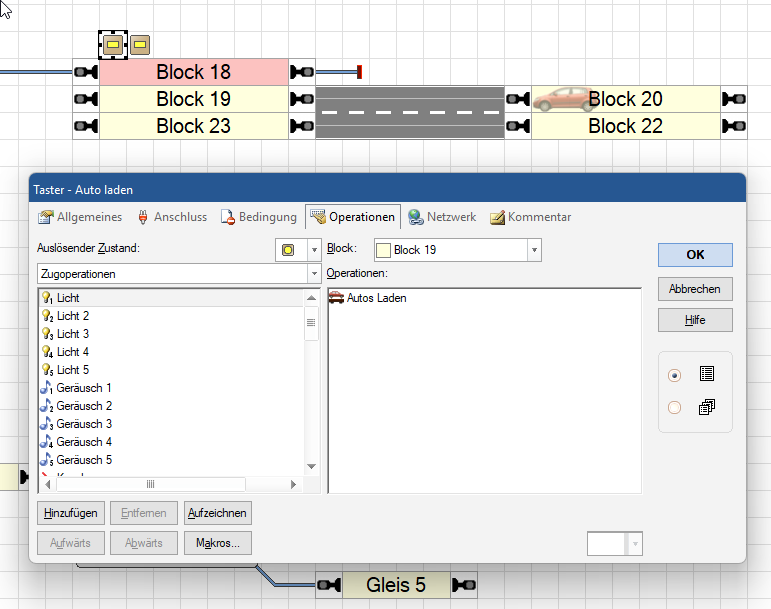The width and height of the screenshot is (771, 609).
Task: Select the stacked pages radio button
Action: pos(674,407)
